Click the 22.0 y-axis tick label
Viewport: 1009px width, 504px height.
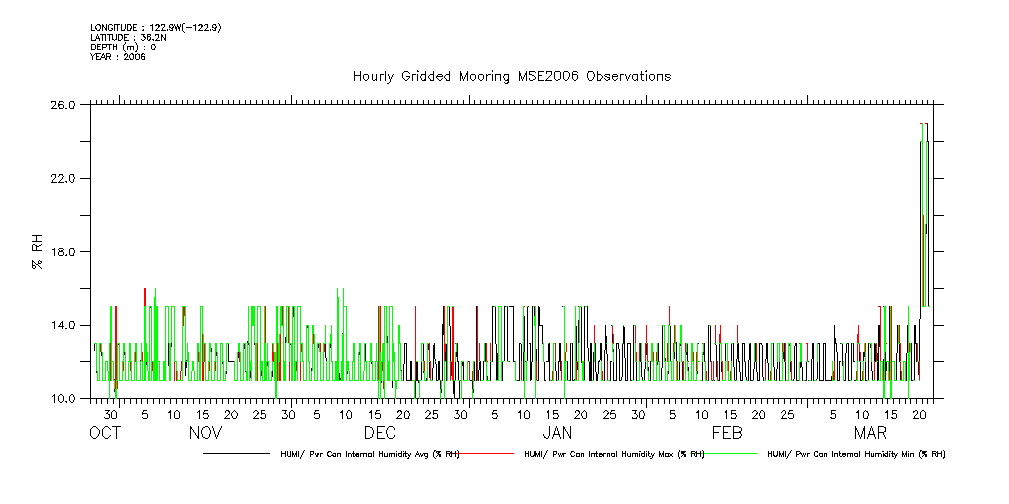[x=64, y=178]
